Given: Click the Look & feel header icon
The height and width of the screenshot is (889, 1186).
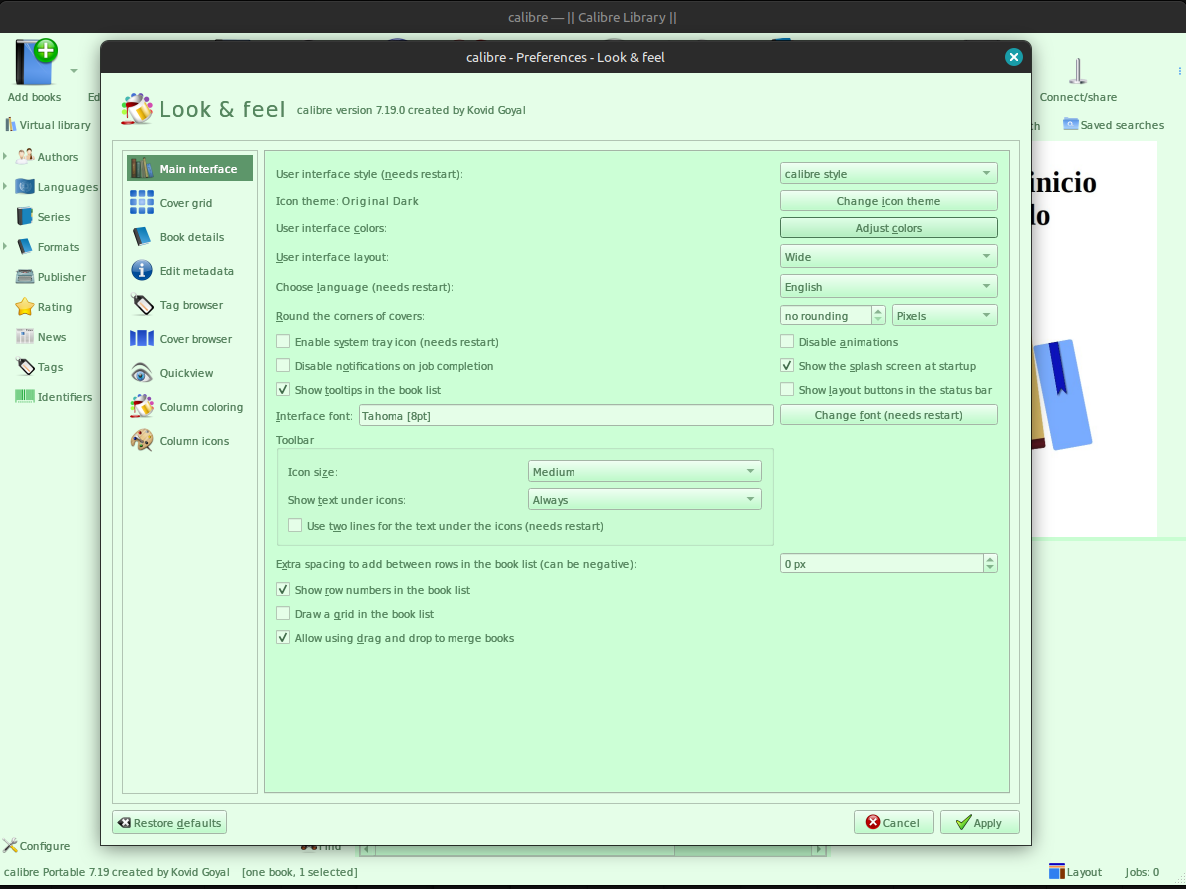Looking at the screenshot, I should pos(137,109).
